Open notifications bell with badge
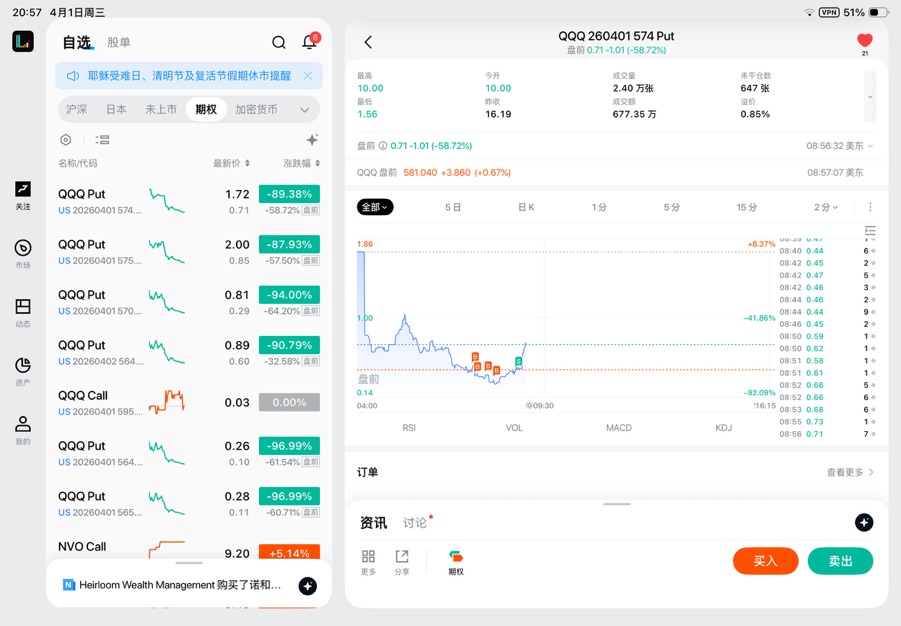This screenshot has height=626, width=901. click(310, 41)
